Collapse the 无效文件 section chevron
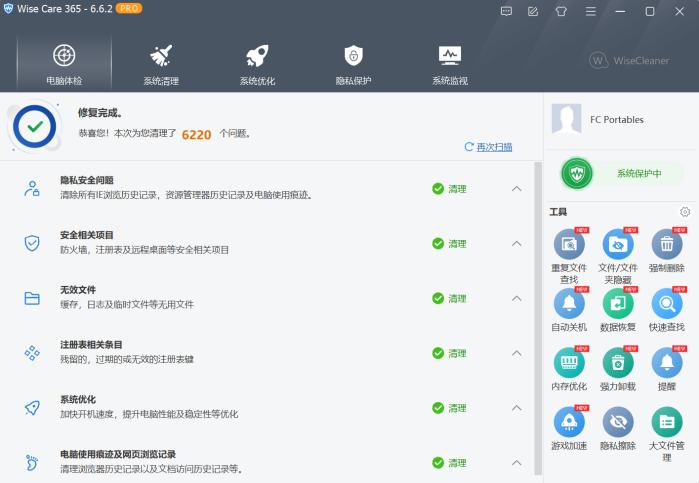699x483 pixels. 516,298
